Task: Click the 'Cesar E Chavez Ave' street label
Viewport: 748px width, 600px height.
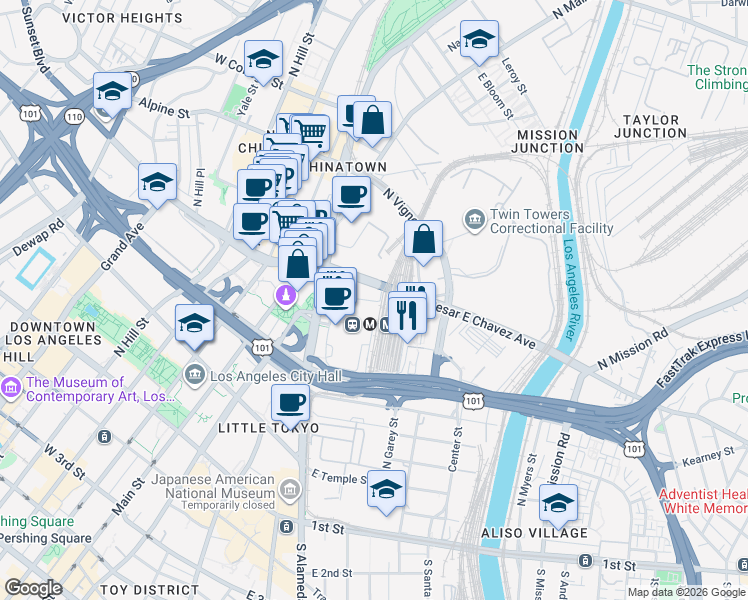Action: click(x=485, y=327)
